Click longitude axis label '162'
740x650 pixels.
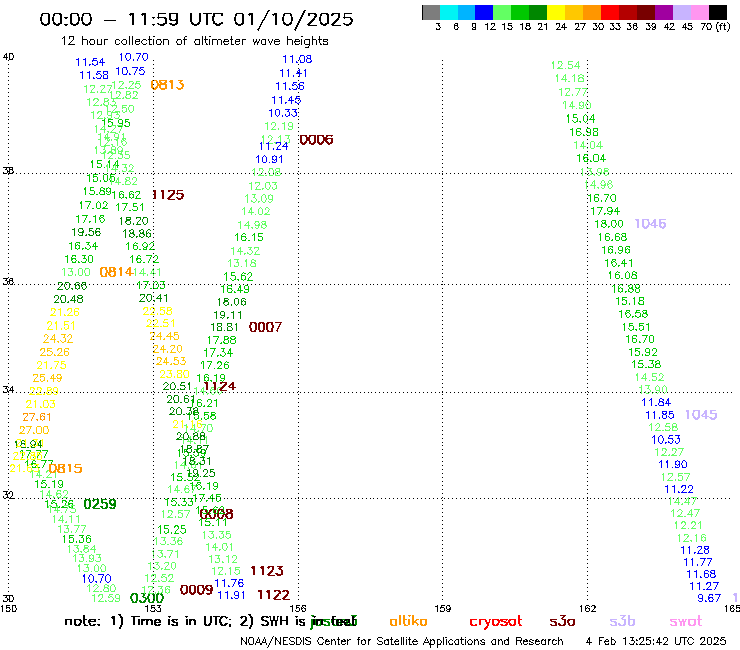point(588,609)
